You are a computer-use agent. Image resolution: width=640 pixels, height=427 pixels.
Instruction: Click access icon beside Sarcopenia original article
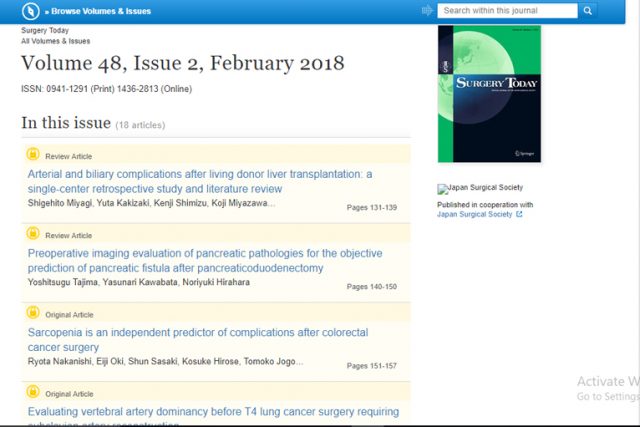click(x=33, y=313)
